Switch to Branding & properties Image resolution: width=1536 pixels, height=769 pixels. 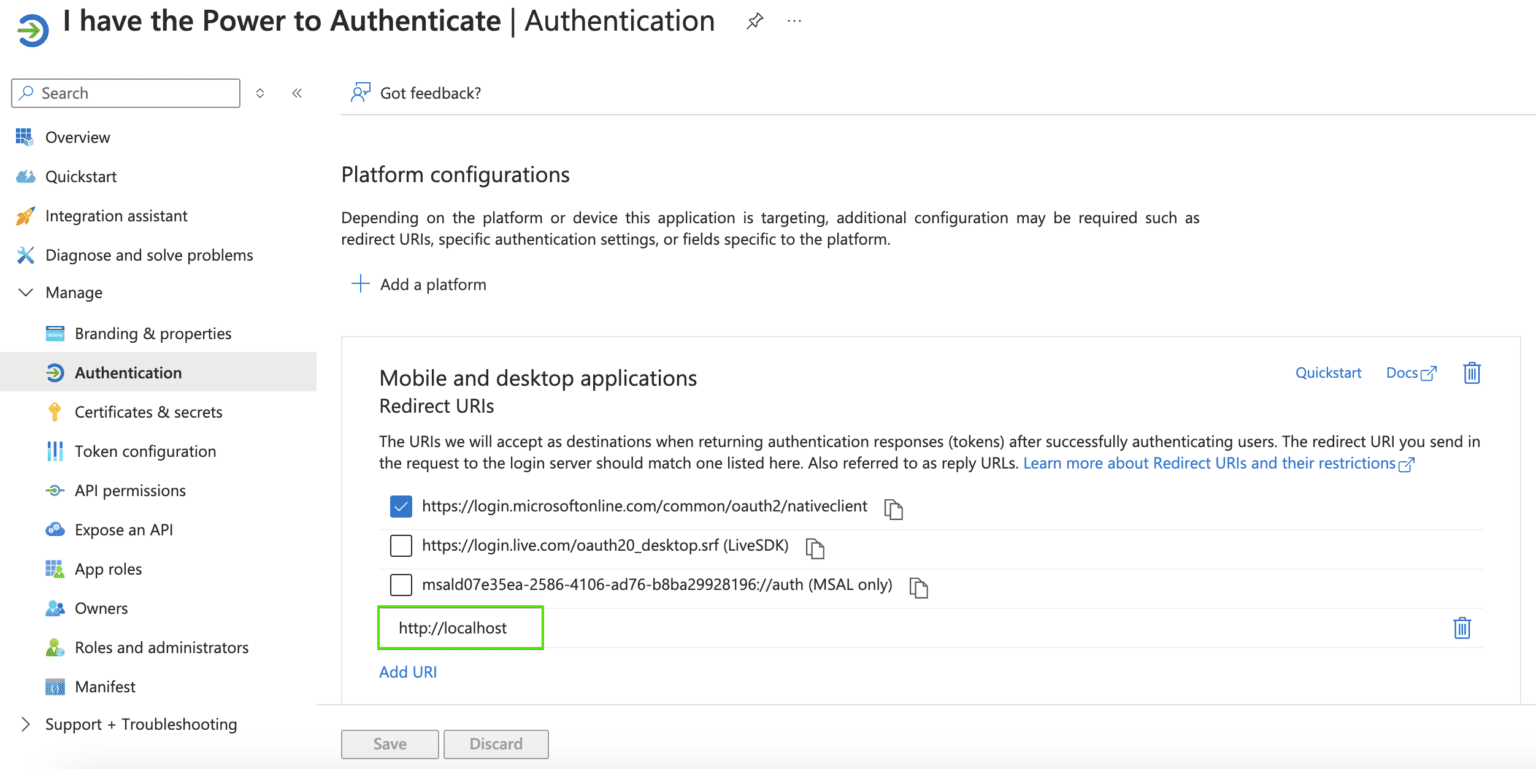pos(153,333)
